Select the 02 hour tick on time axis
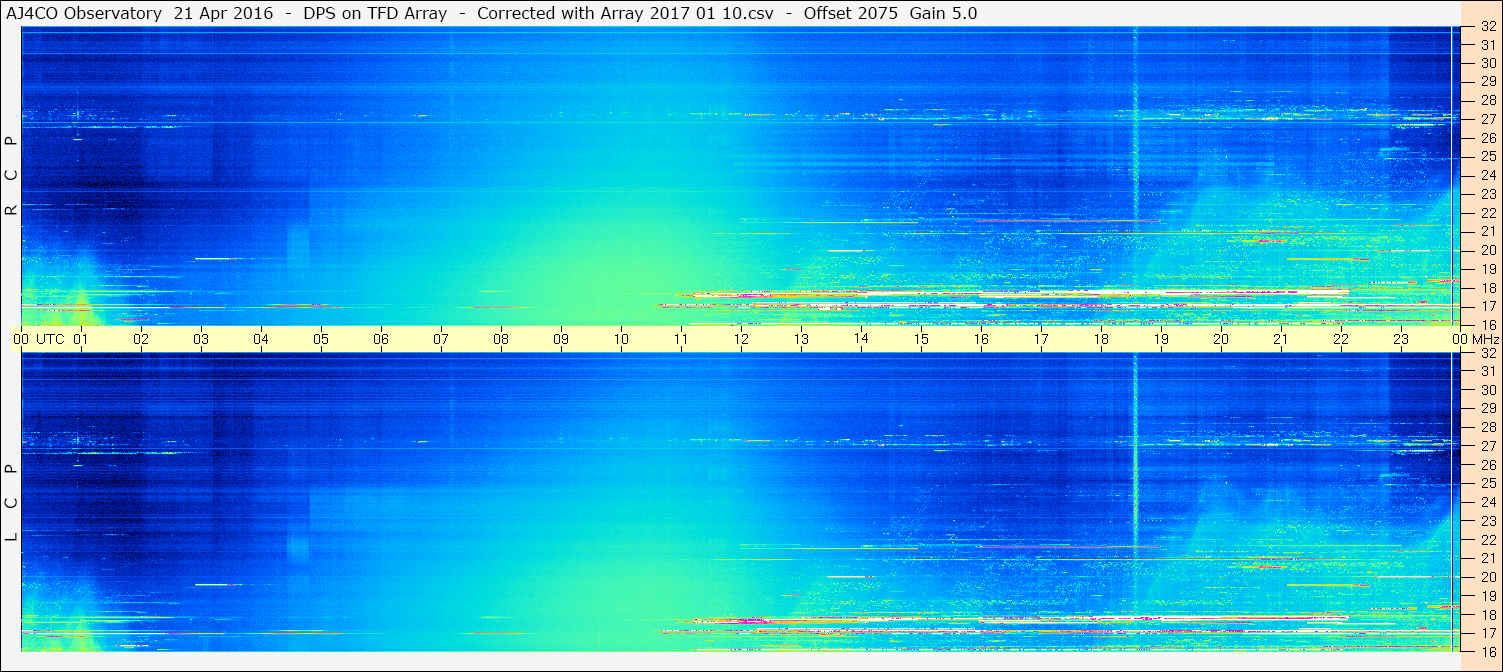The width and height of the screenshot is (1503, 672). [141, 339]
